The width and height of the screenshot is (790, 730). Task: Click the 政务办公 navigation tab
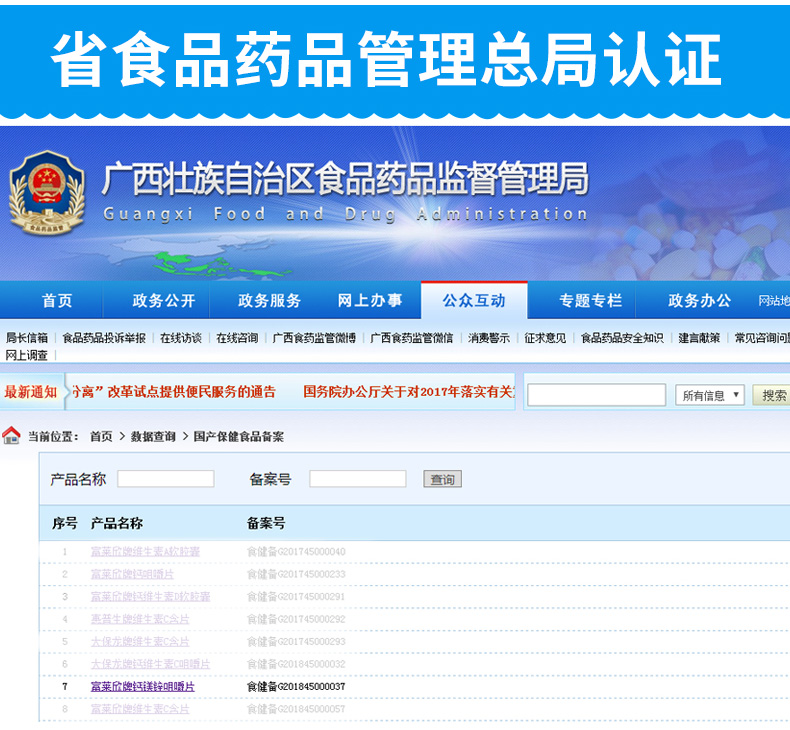699,300
